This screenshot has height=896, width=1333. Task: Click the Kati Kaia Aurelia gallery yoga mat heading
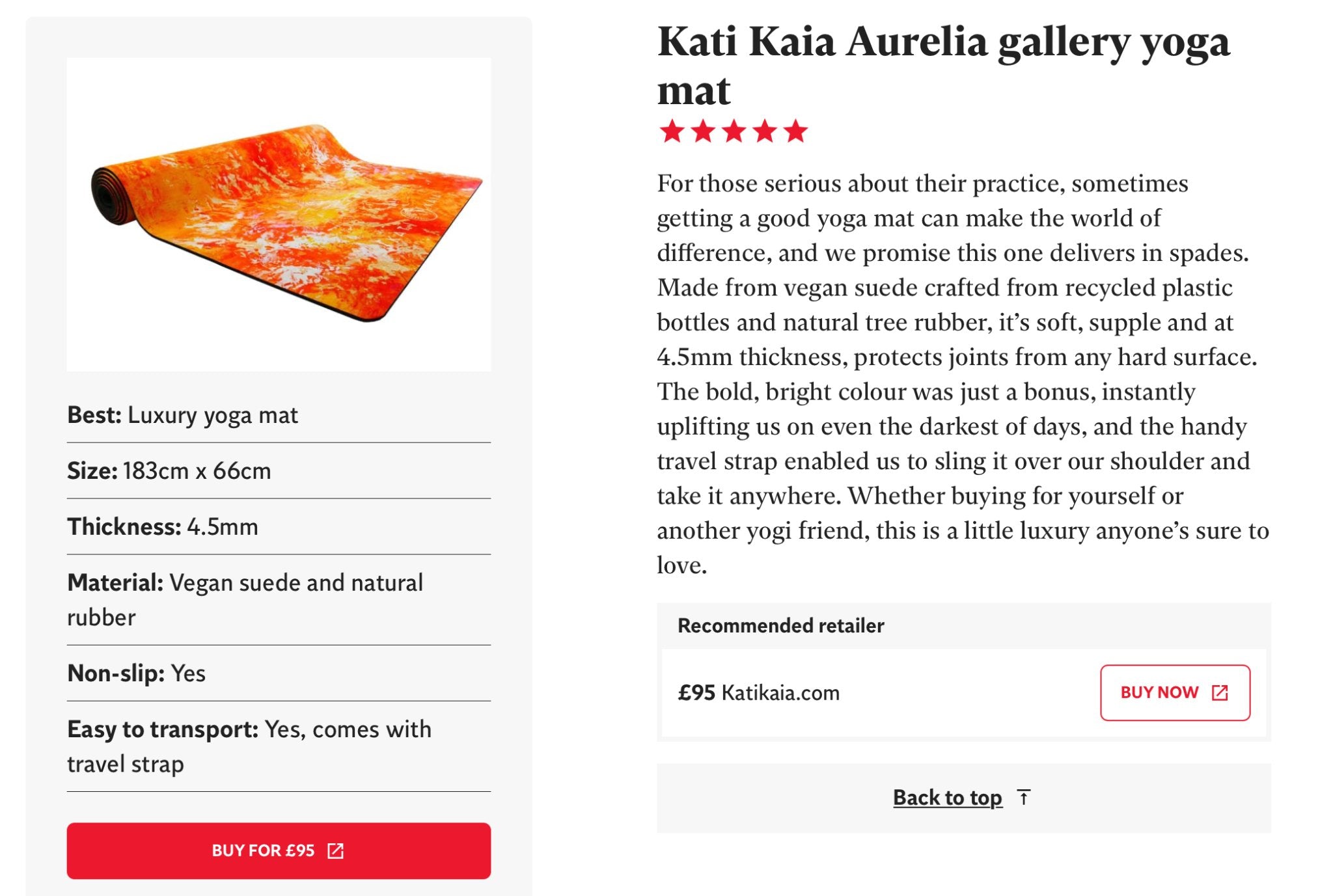point(943,65)
